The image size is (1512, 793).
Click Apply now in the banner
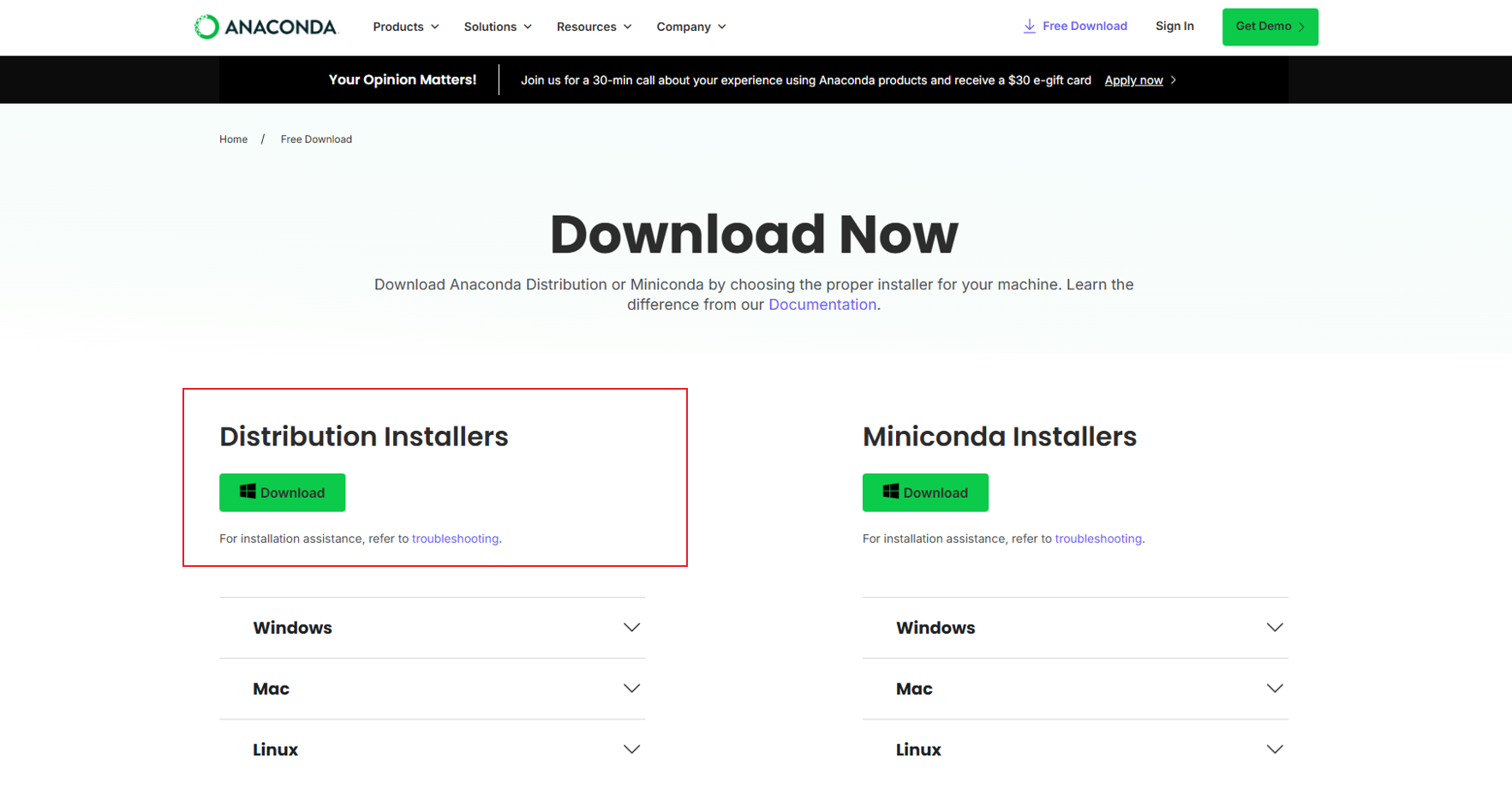click(1133, 80)
